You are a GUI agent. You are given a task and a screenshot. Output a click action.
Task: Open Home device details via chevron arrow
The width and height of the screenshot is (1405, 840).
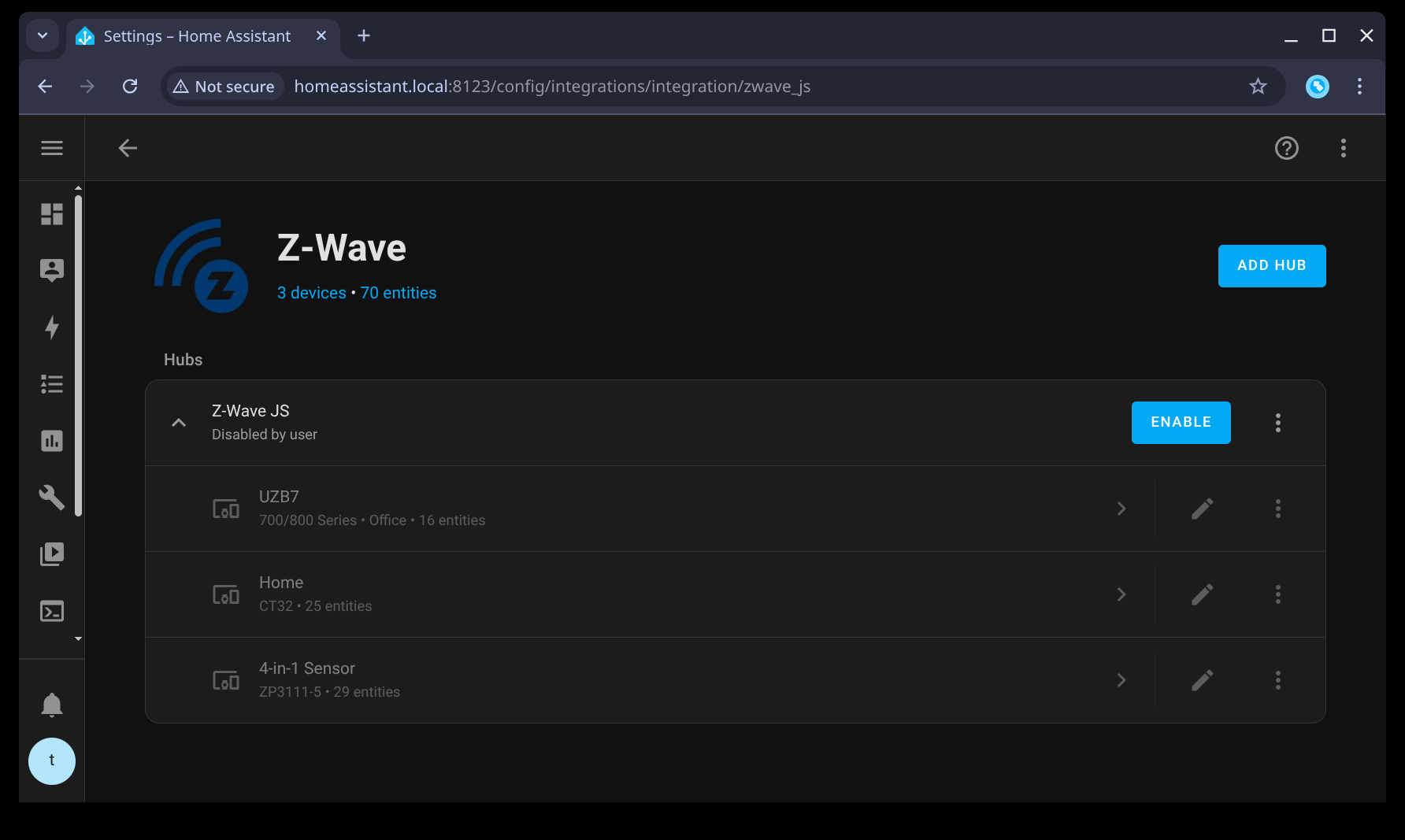[x=1121, y=594]
